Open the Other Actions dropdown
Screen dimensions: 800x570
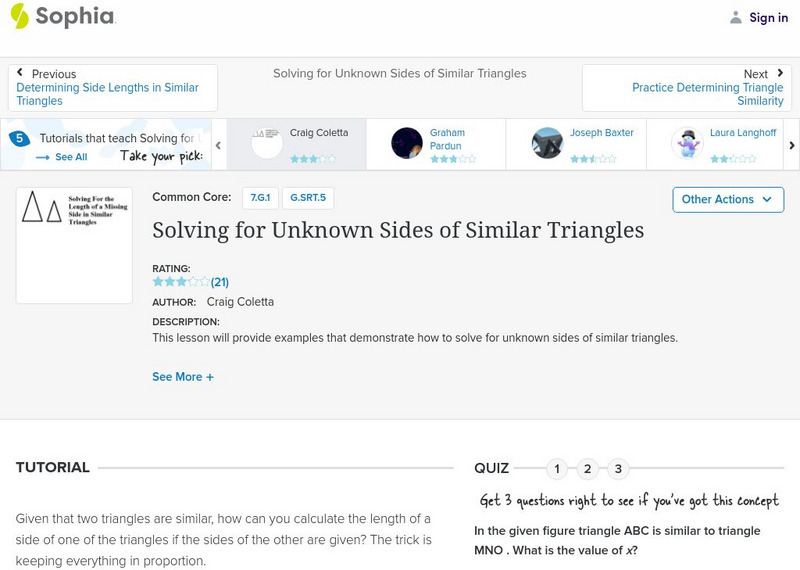727,199
